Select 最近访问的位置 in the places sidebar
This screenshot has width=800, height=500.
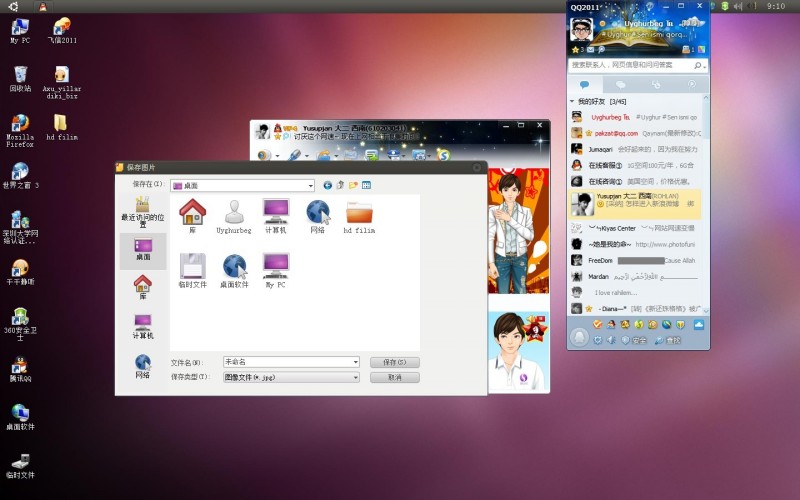(143, 212)
